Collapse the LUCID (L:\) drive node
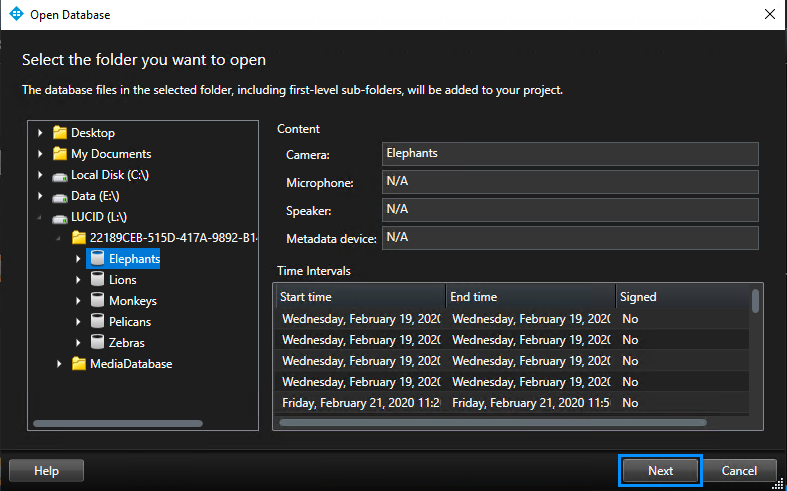The height and width of the screenshot is (491, 787). tap(40, 218)
